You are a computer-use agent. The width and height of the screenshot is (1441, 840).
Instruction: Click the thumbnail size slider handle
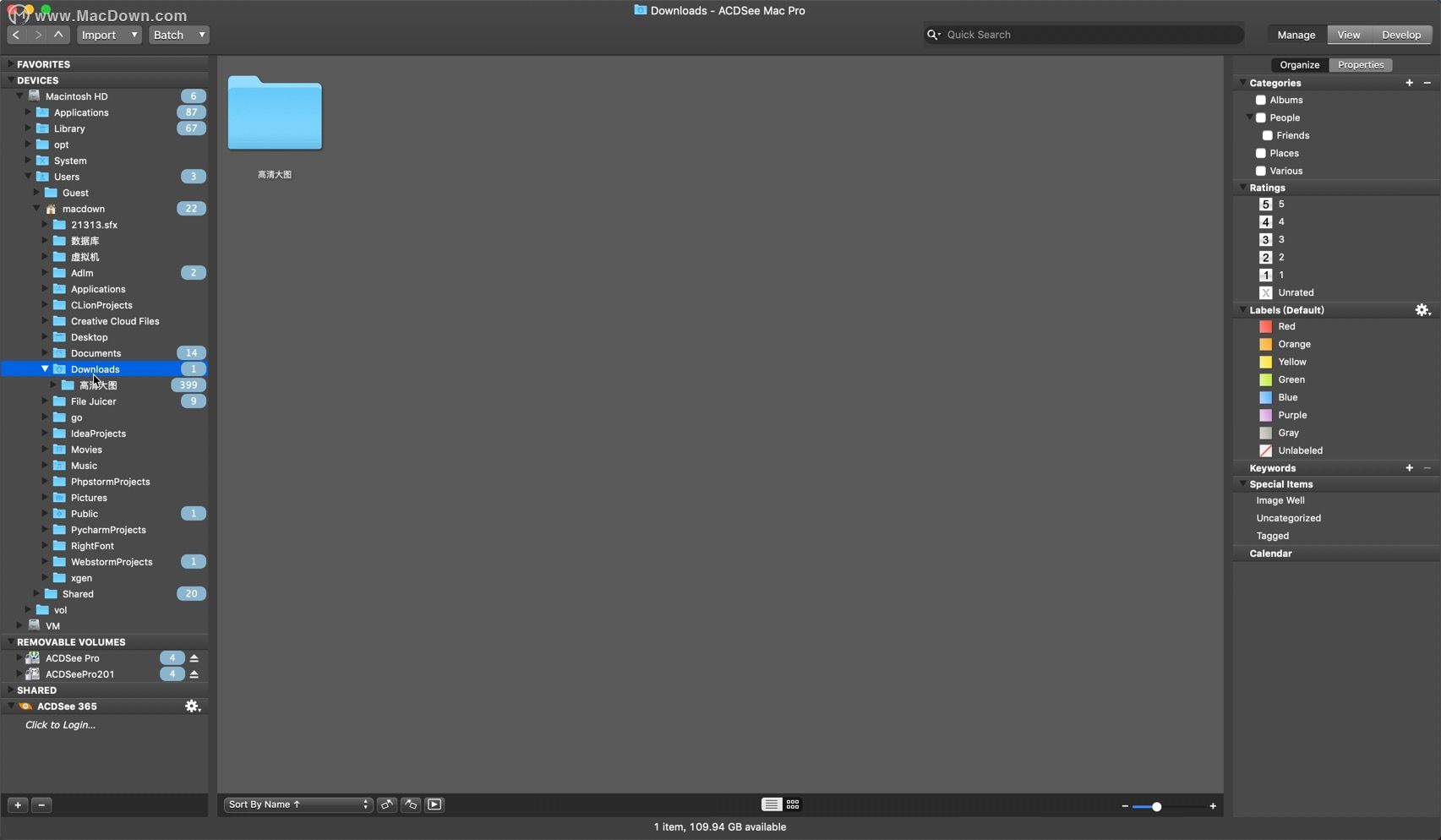point(1157,806)
